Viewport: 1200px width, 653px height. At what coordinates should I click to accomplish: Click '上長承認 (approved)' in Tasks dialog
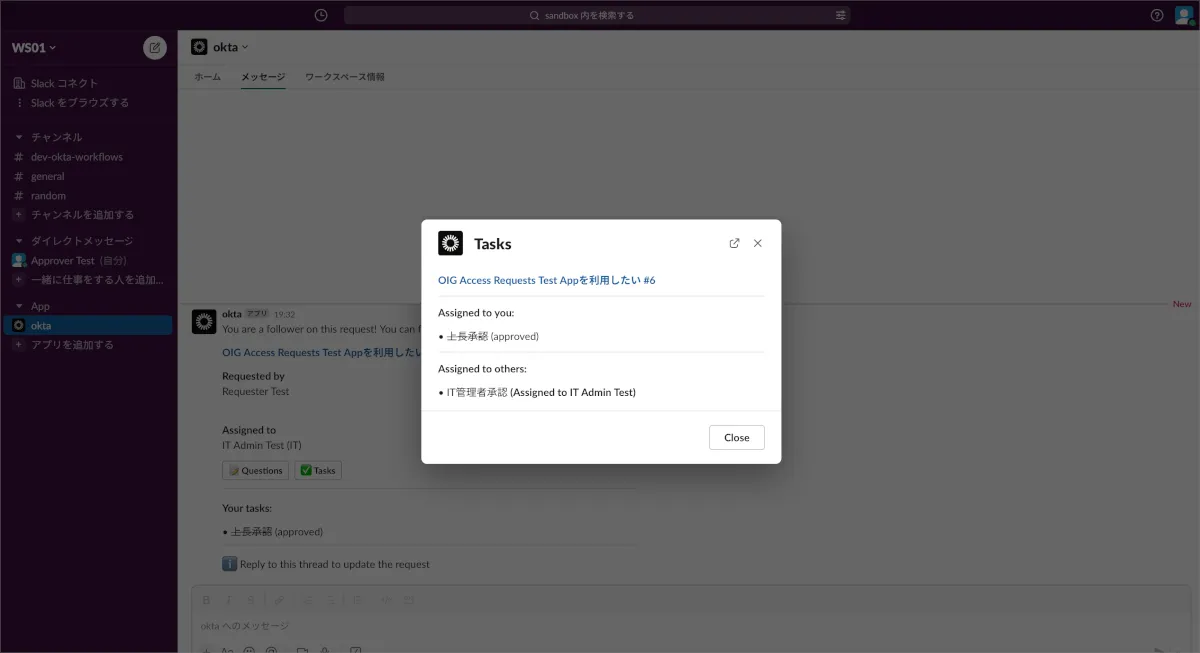click(493, 337)
